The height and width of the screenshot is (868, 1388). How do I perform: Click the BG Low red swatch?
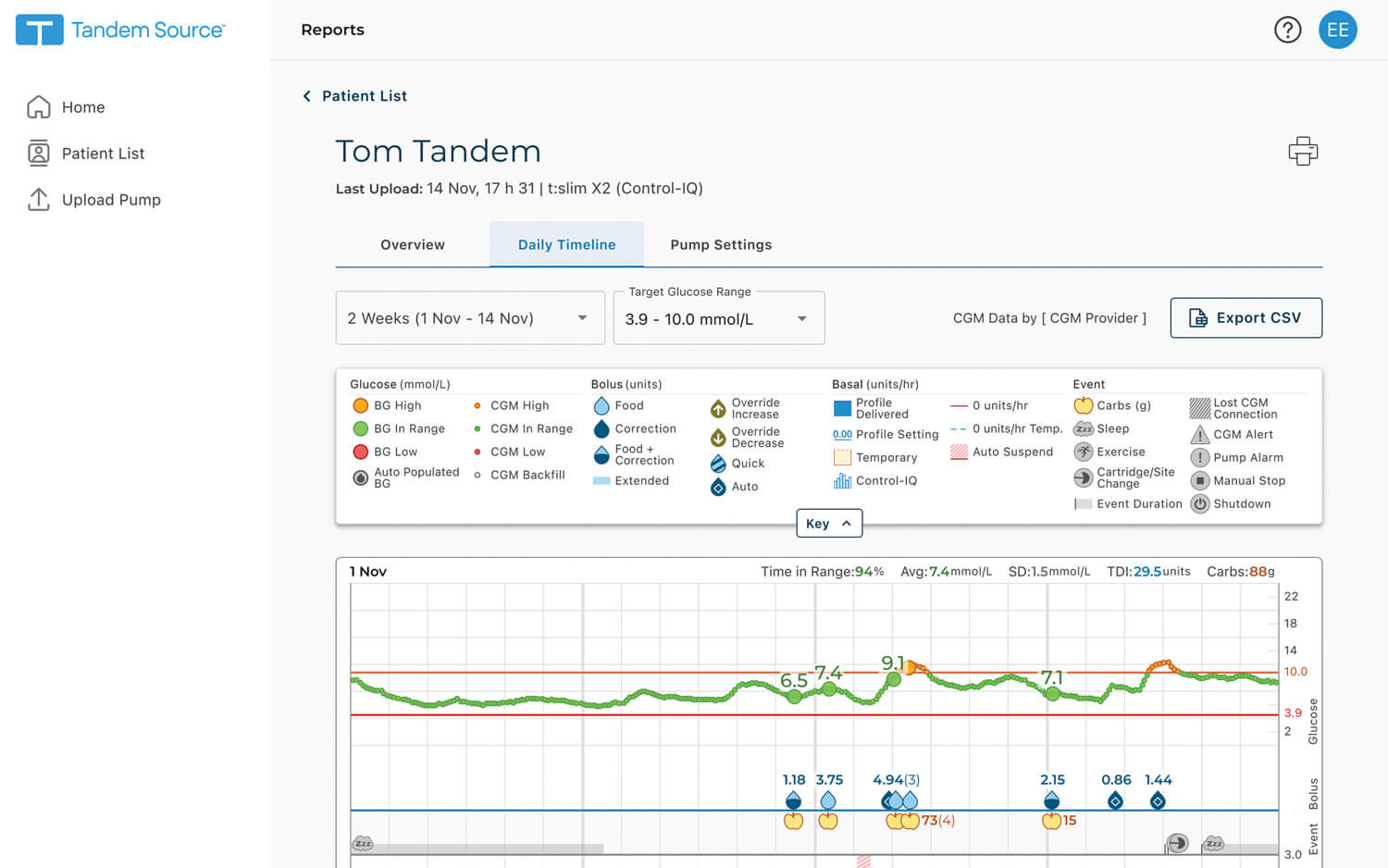(x=361, y=452)
